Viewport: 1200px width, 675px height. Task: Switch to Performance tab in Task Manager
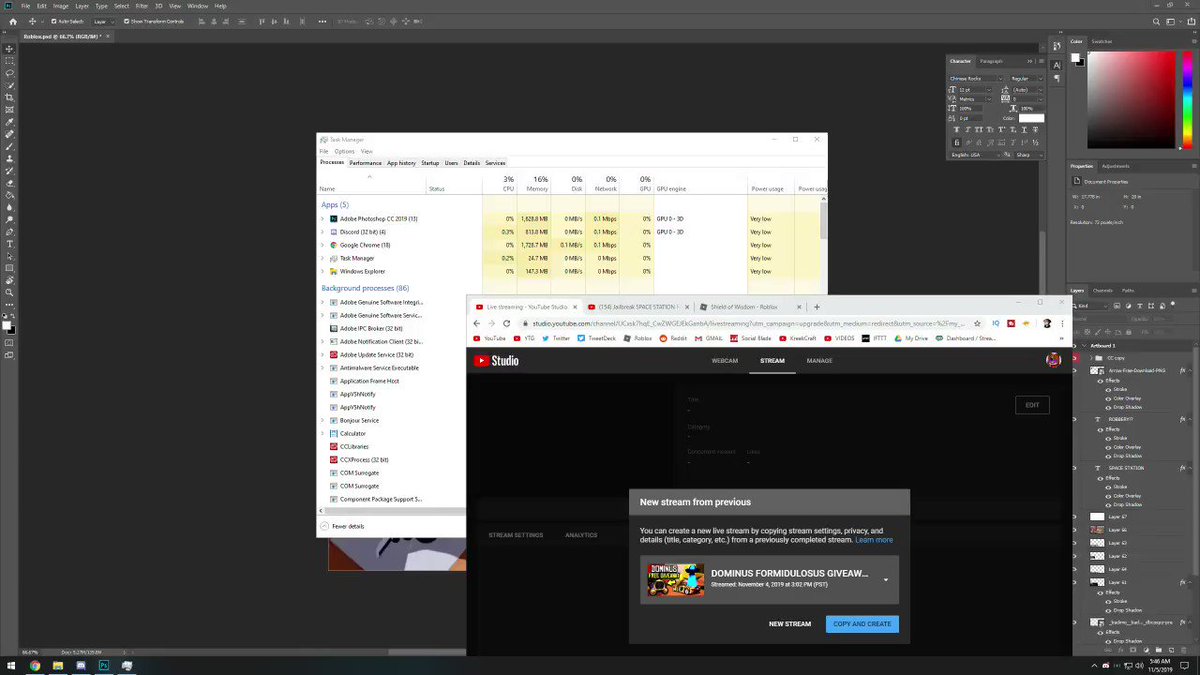pos(365,162)
